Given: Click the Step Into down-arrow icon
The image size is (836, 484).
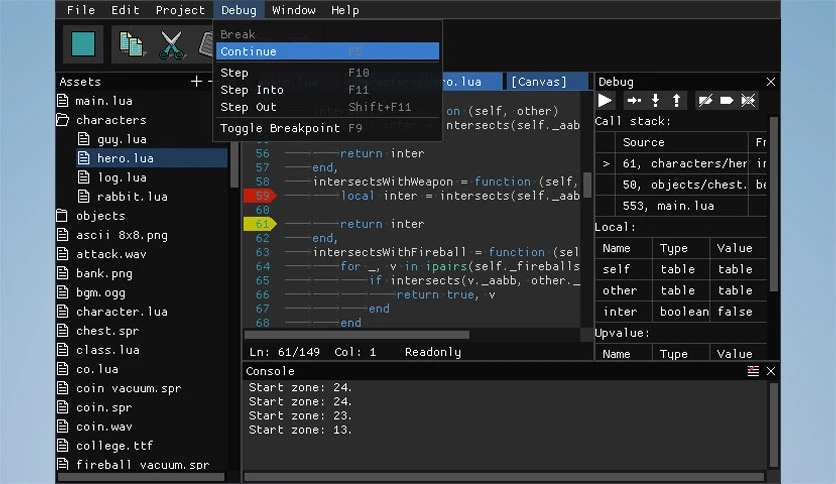Looking at the screenshot, I should click(x=655, y=100).
